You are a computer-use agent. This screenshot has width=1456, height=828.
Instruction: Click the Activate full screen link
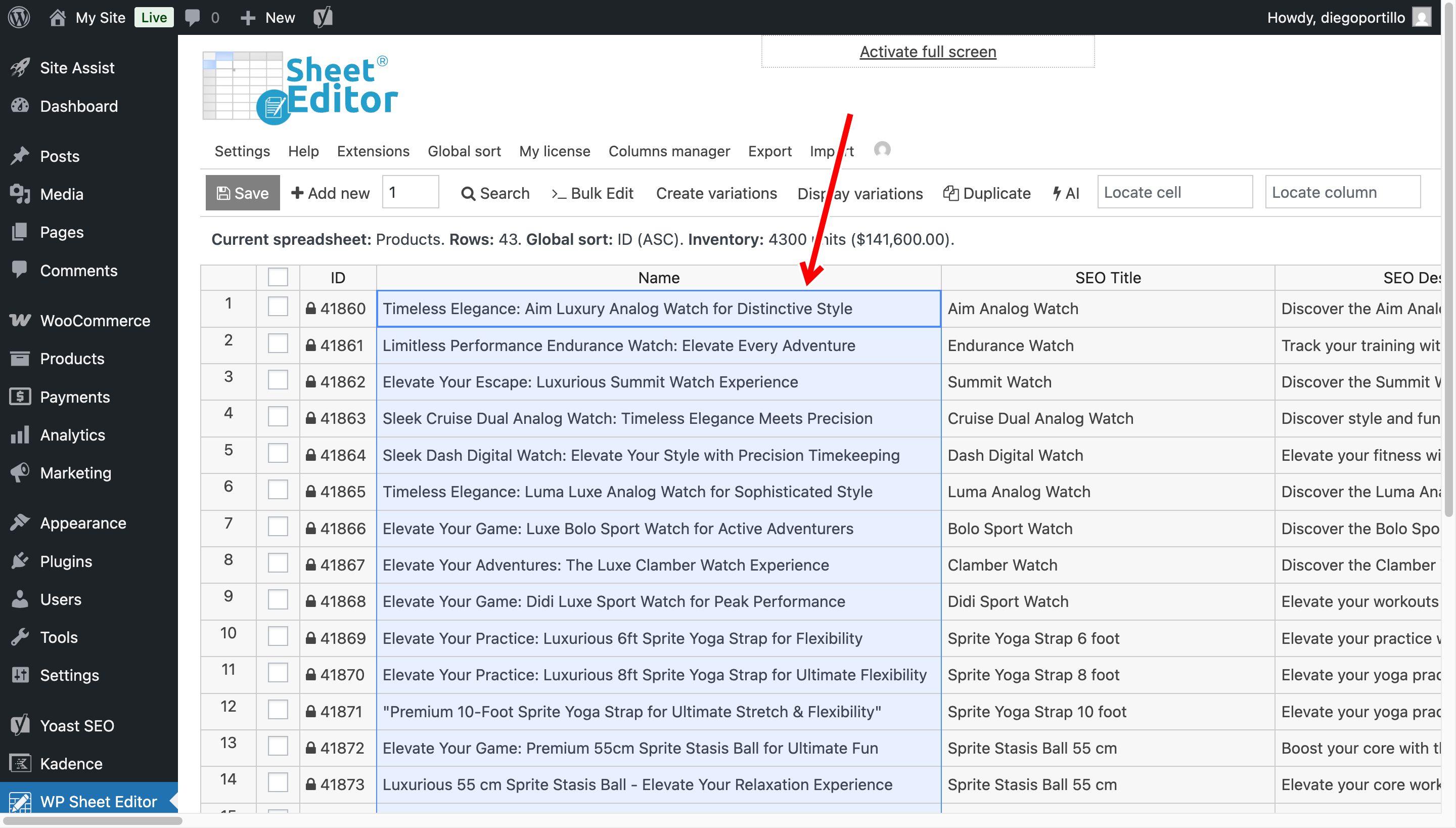point(928,51)
